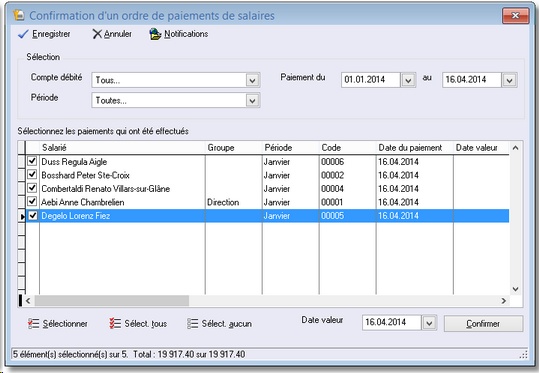Click the horizontal scrollbar left arrow

coord(28,301)
